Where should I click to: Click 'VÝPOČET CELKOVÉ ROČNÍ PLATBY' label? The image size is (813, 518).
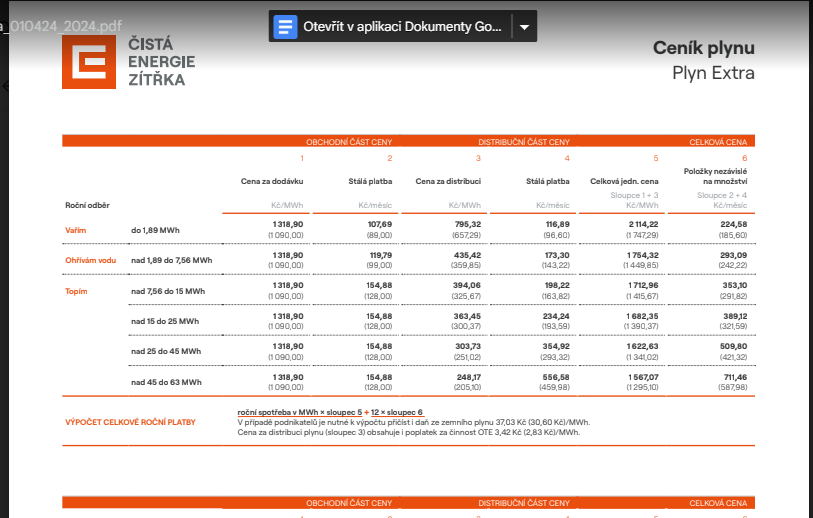coord(130,423)
